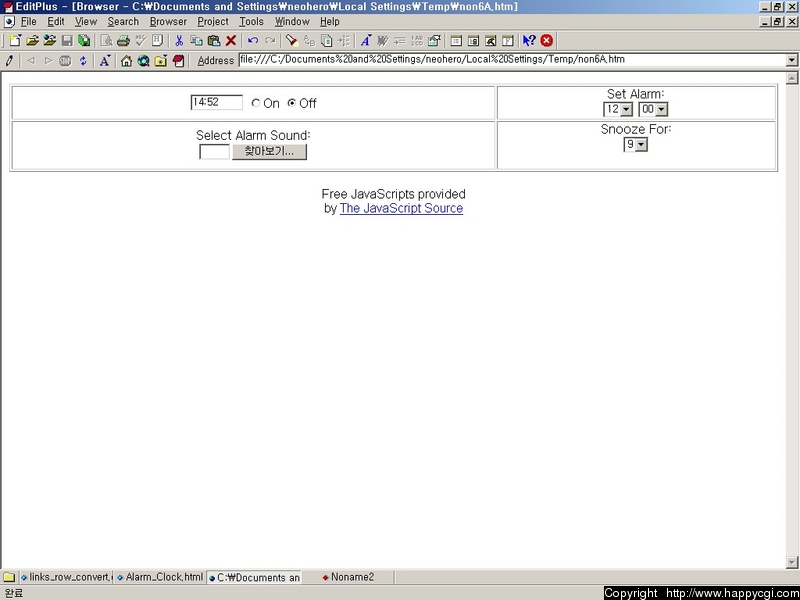Click the Paste clipboard icon

pyautogui.click(x=214, y=40)
